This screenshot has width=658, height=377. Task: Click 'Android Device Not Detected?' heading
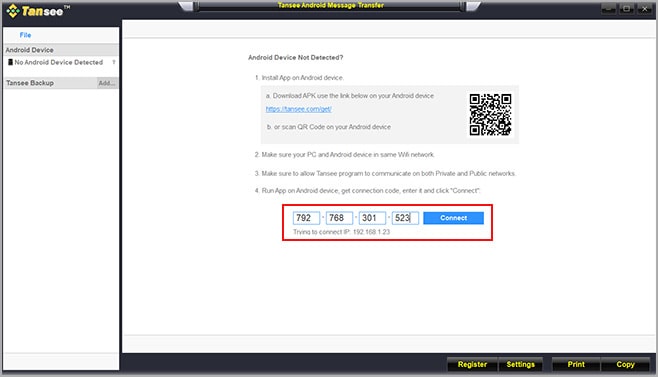[x=295, y=58]
